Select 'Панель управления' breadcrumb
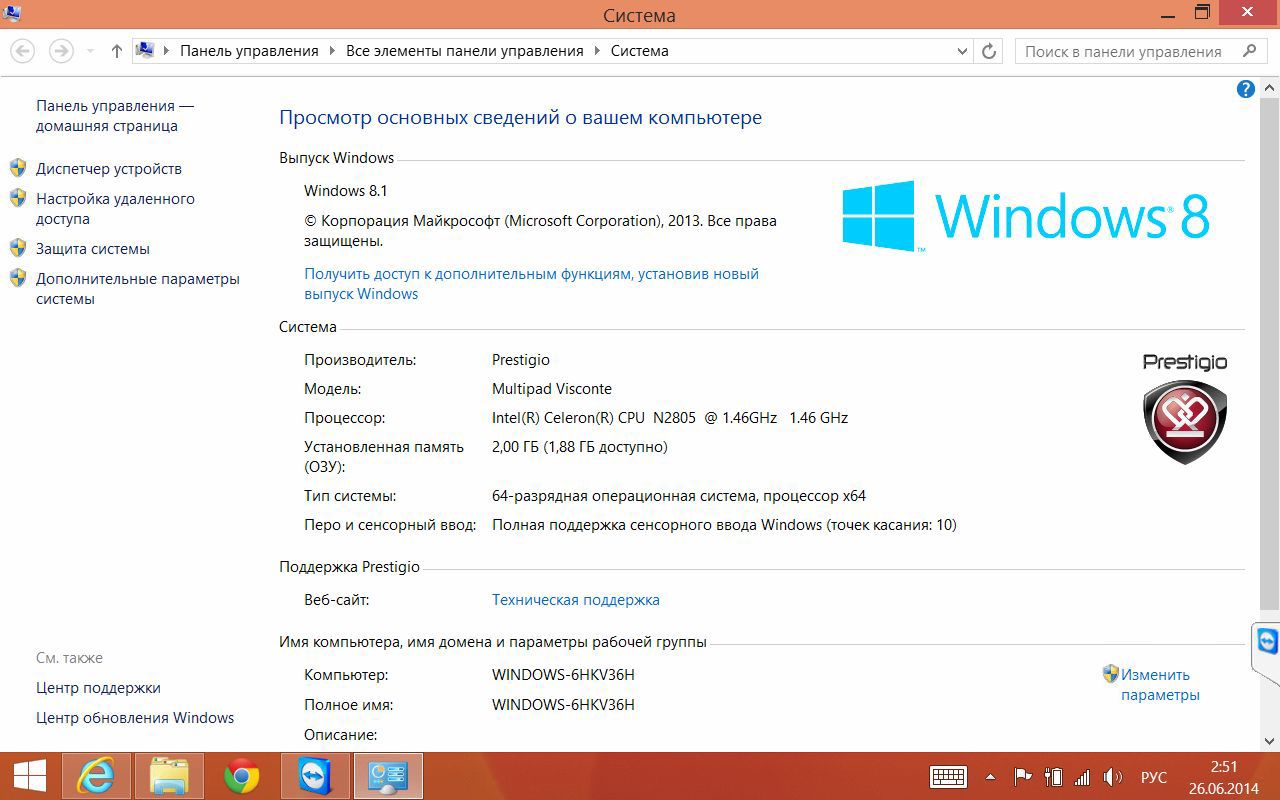Screen dimensions: 1280x800 click(x=249, y=51)
